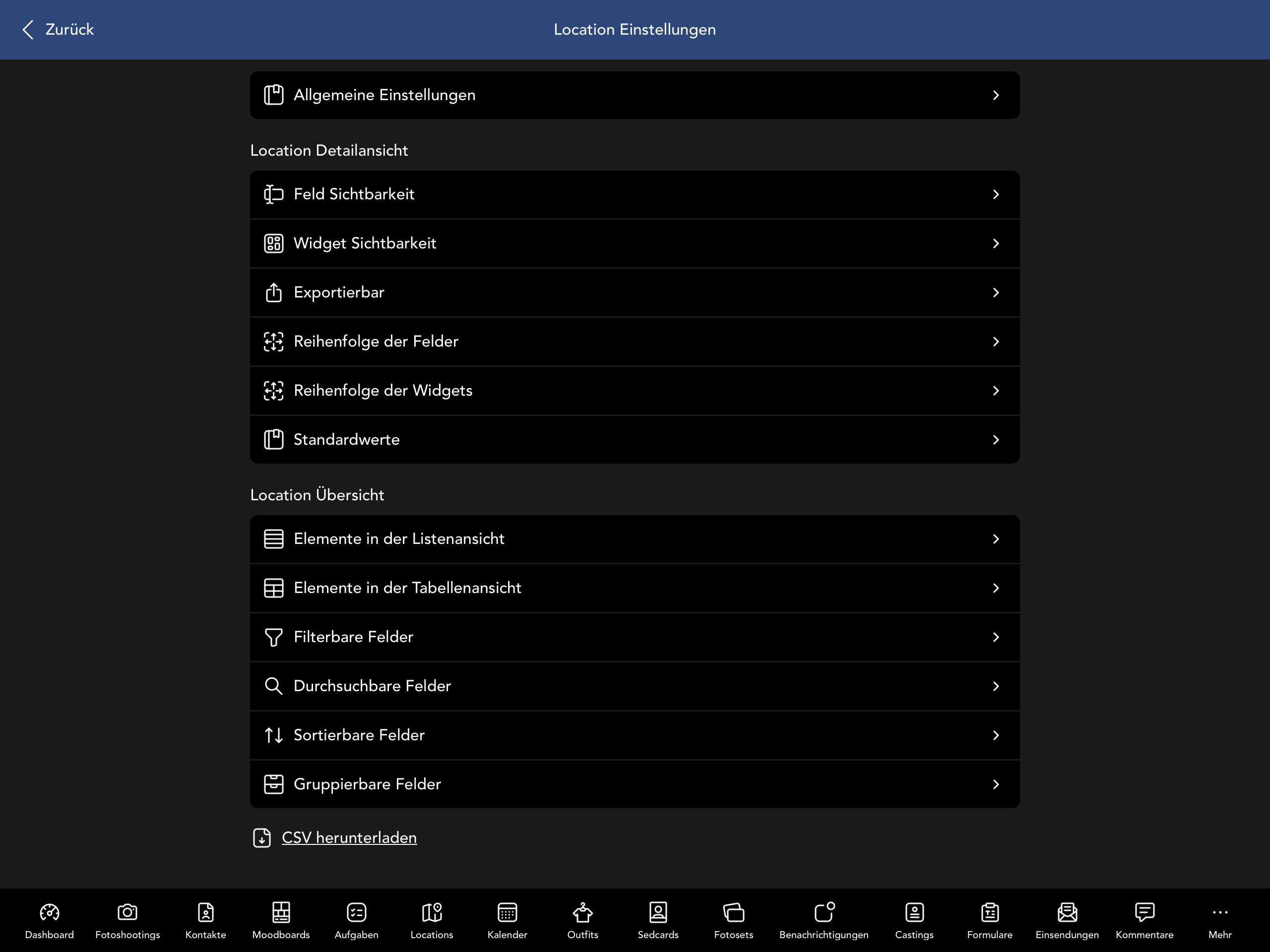Select the Locations tab label
This screenshot has height=952, width=1270.
[x=432, y=935]
